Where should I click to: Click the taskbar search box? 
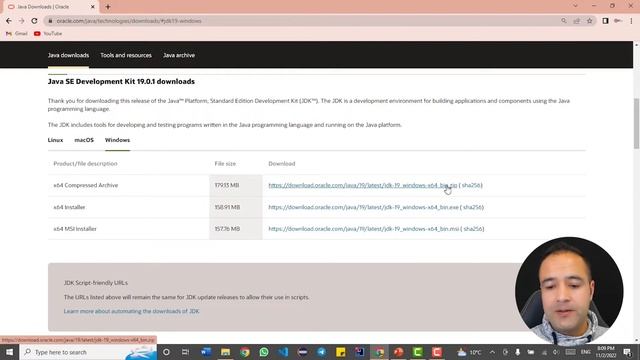click(88, 352)
